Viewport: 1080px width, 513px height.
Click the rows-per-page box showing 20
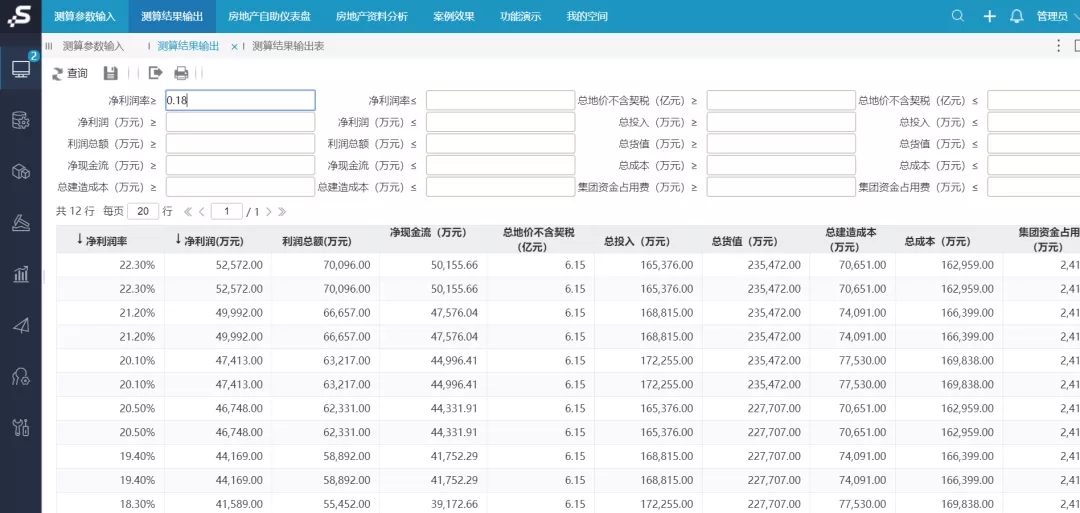[143, 211]
